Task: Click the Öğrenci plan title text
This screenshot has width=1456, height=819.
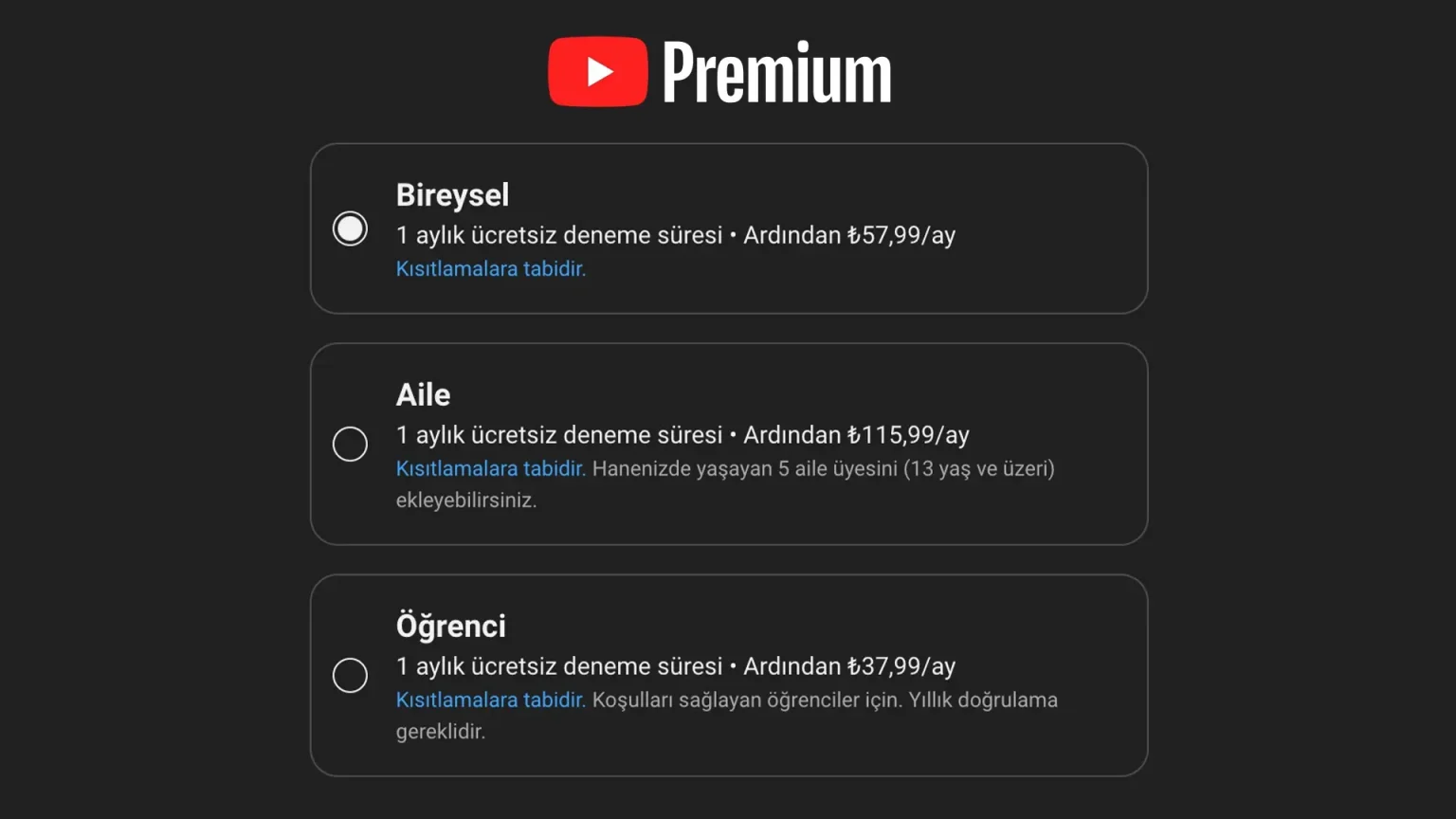Action: 450,626
